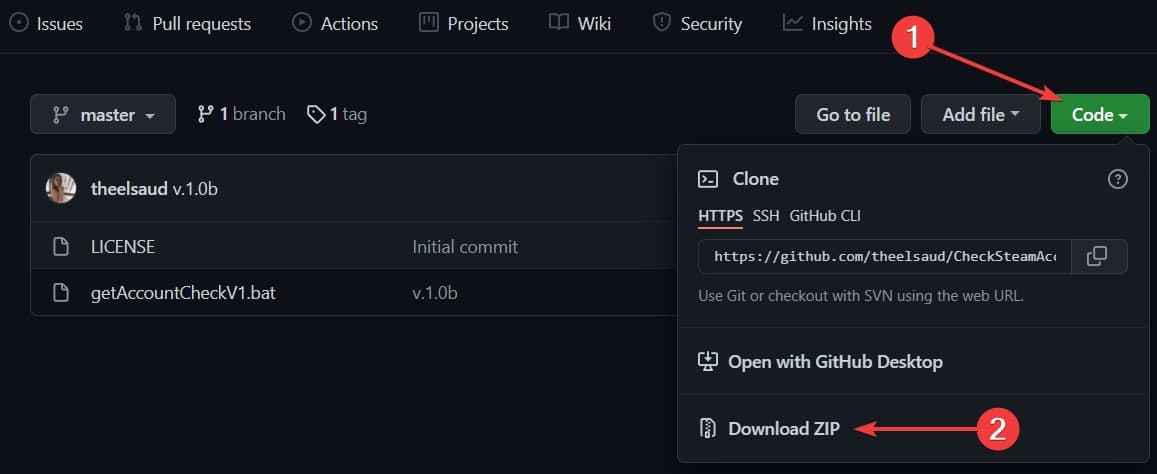Collapse the green Code dropdown
The image size is (1157, 474).
point(1099,115)
